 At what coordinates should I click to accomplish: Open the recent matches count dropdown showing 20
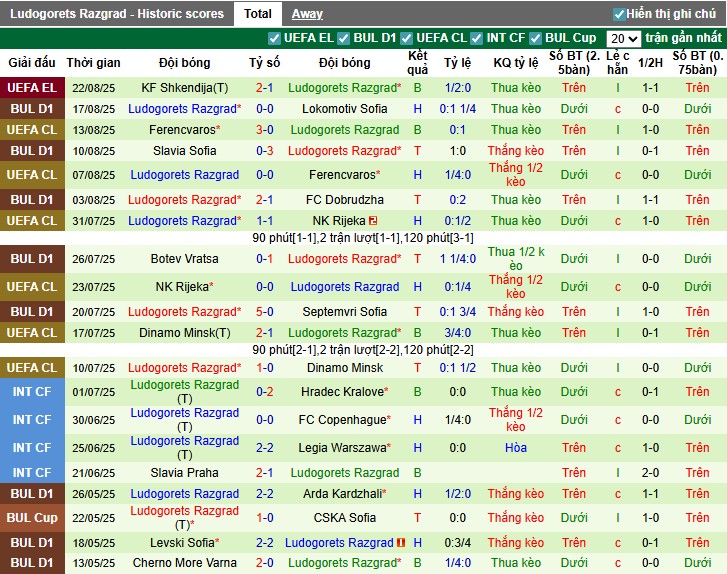pos(623,38)
